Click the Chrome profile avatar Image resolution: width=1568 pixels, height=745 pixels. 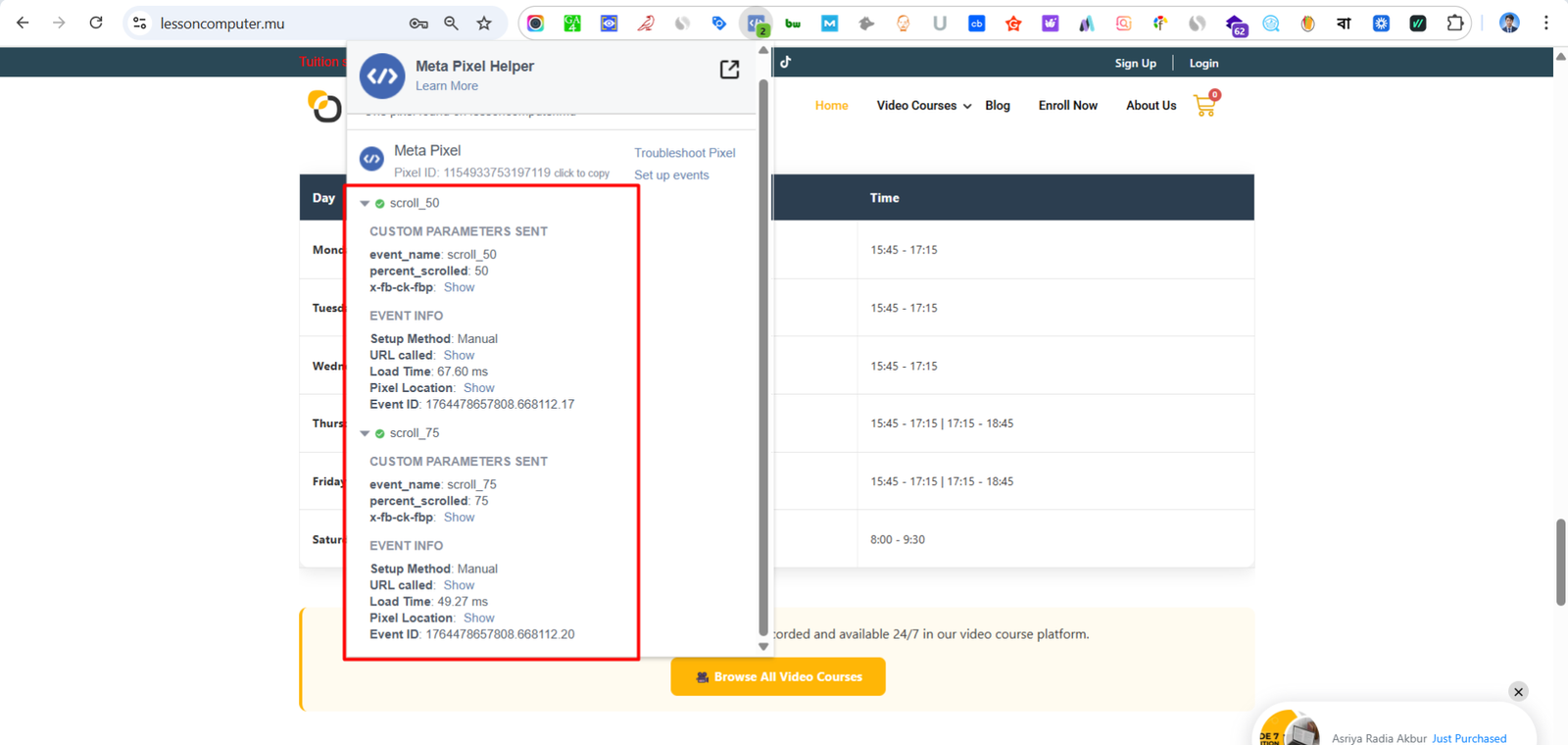click(1509, 23)
